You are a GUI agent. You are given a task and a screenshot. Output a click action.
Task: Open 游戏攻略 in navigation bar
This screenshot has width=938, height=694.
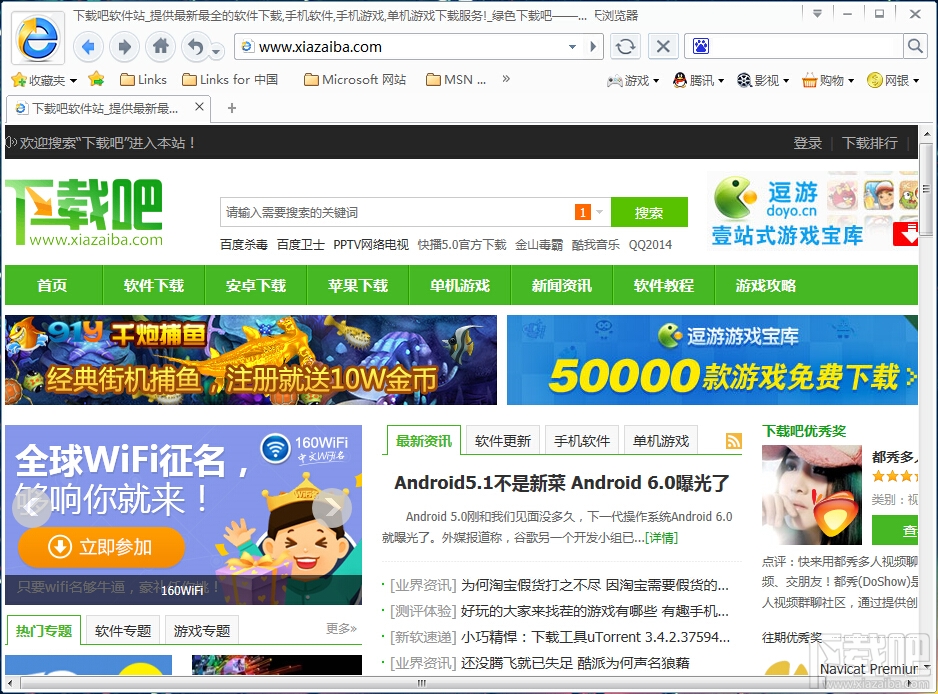click(x=766, y=285)
